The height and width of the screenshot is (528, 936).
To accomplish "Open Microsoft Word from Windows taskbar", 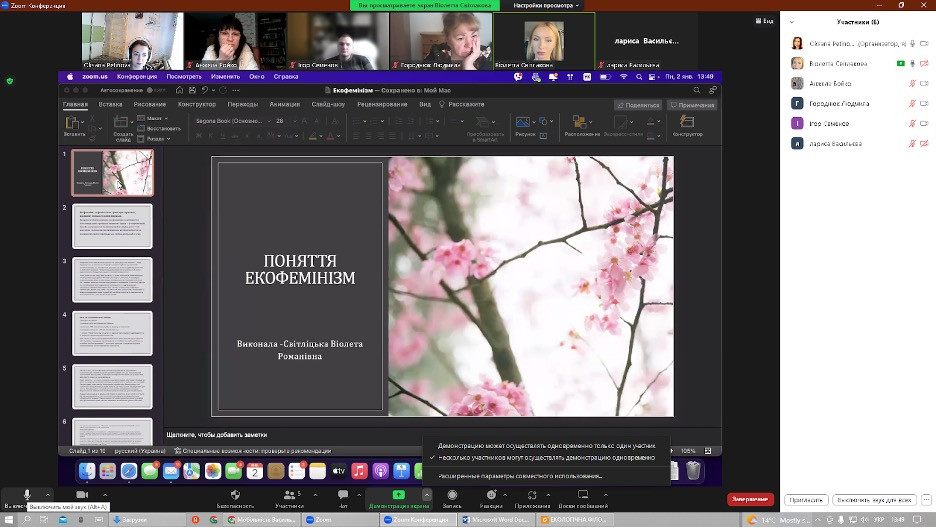I will (498, 520).
